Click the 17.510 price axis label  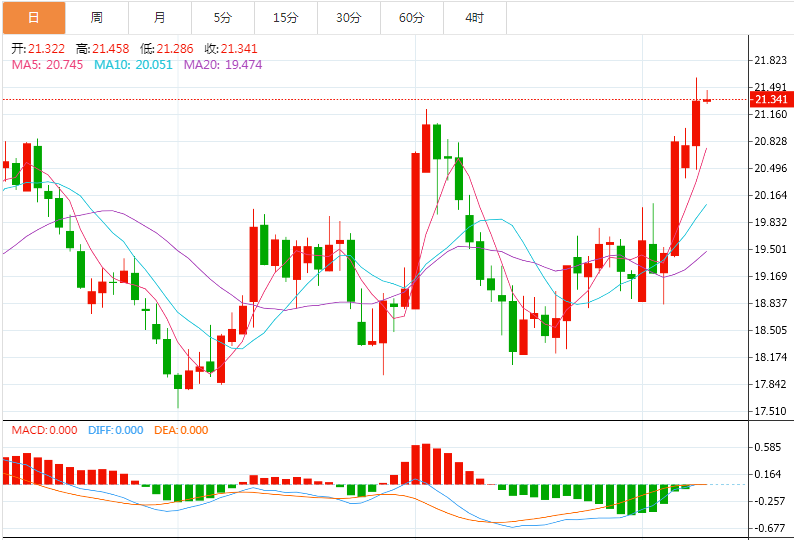[771, 411]
